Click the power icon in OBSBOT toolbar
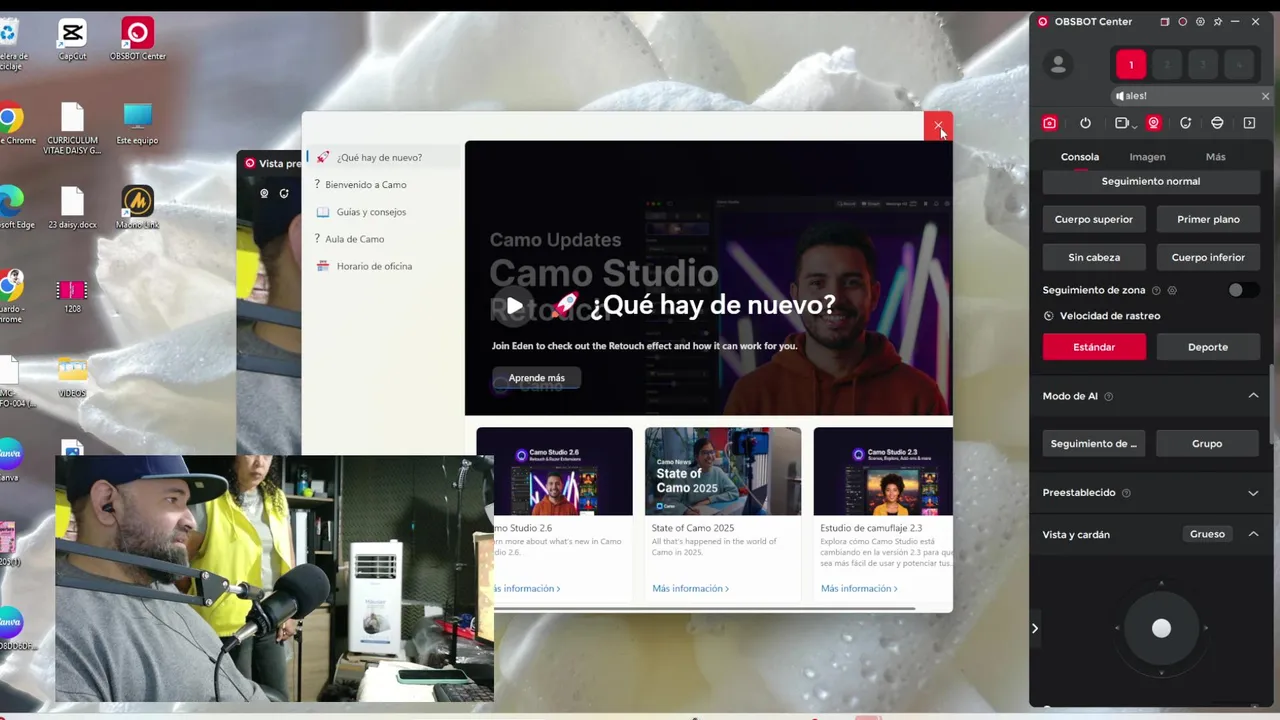1280x720 pixels. click(1085, 123)
